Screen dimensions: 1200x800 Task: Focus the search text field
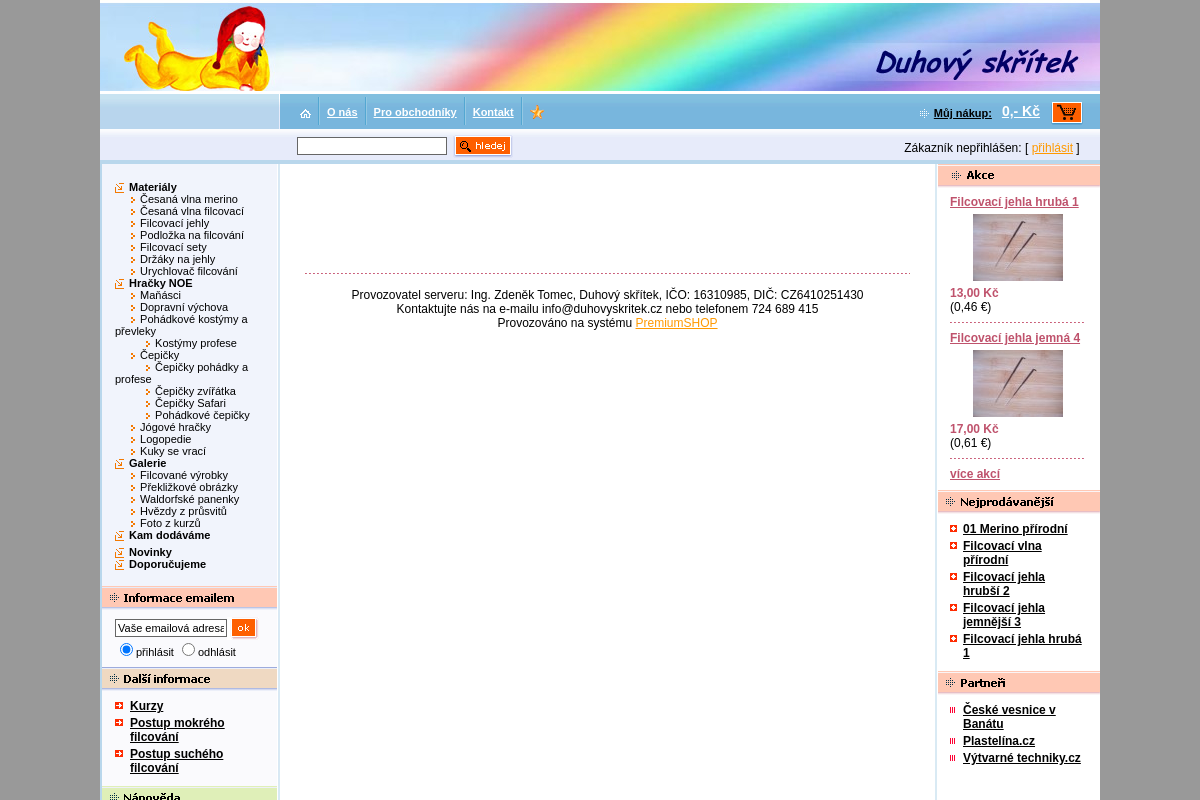pyautogui.click(x=372, y=146)
